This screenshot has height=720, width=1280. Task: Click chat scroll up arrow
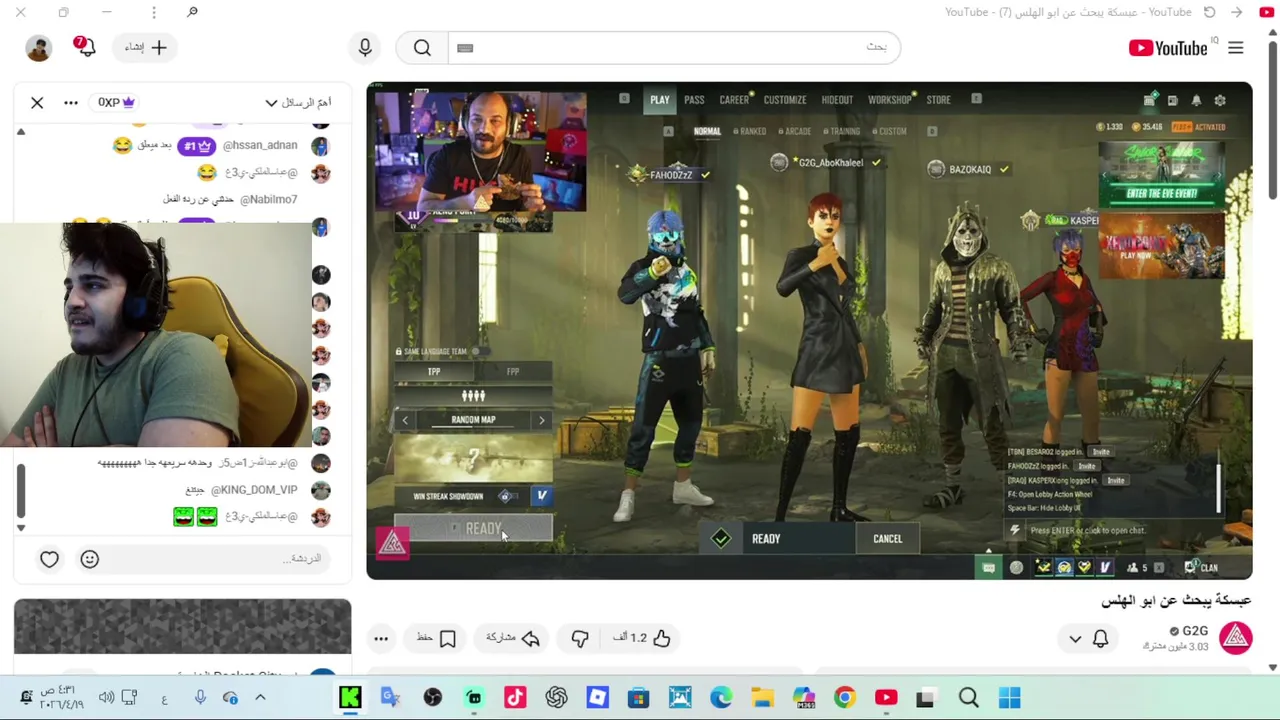(21, 131)
